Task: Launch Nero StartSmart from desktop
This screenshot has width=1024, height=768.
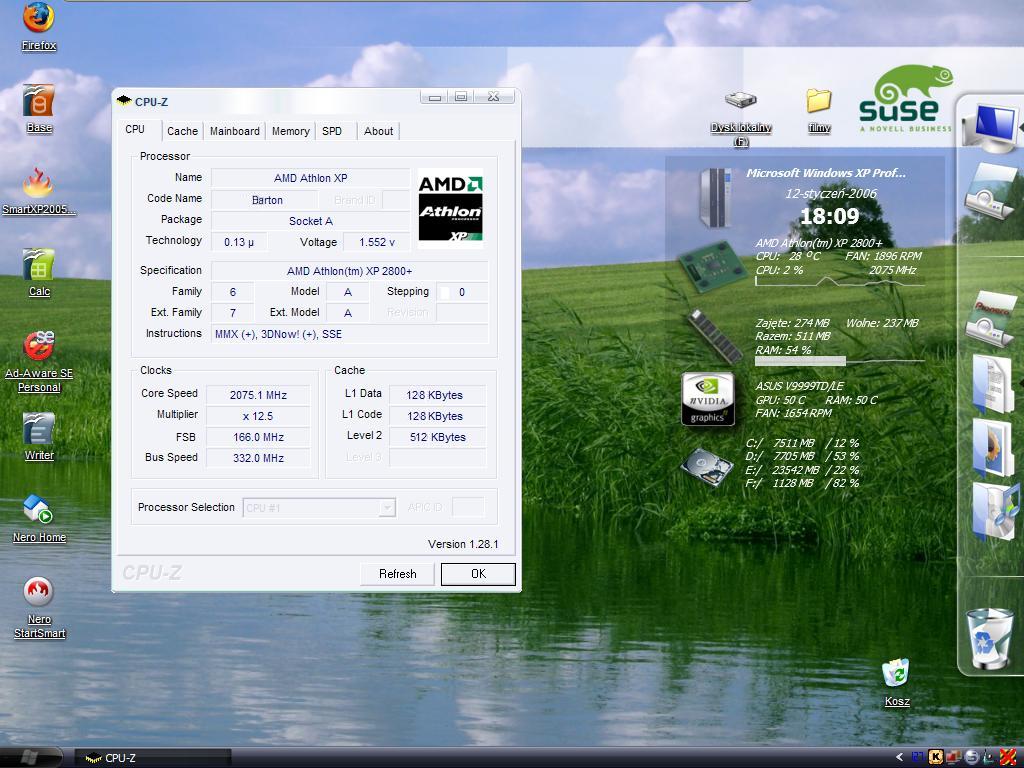Action: tap(39, 607)
